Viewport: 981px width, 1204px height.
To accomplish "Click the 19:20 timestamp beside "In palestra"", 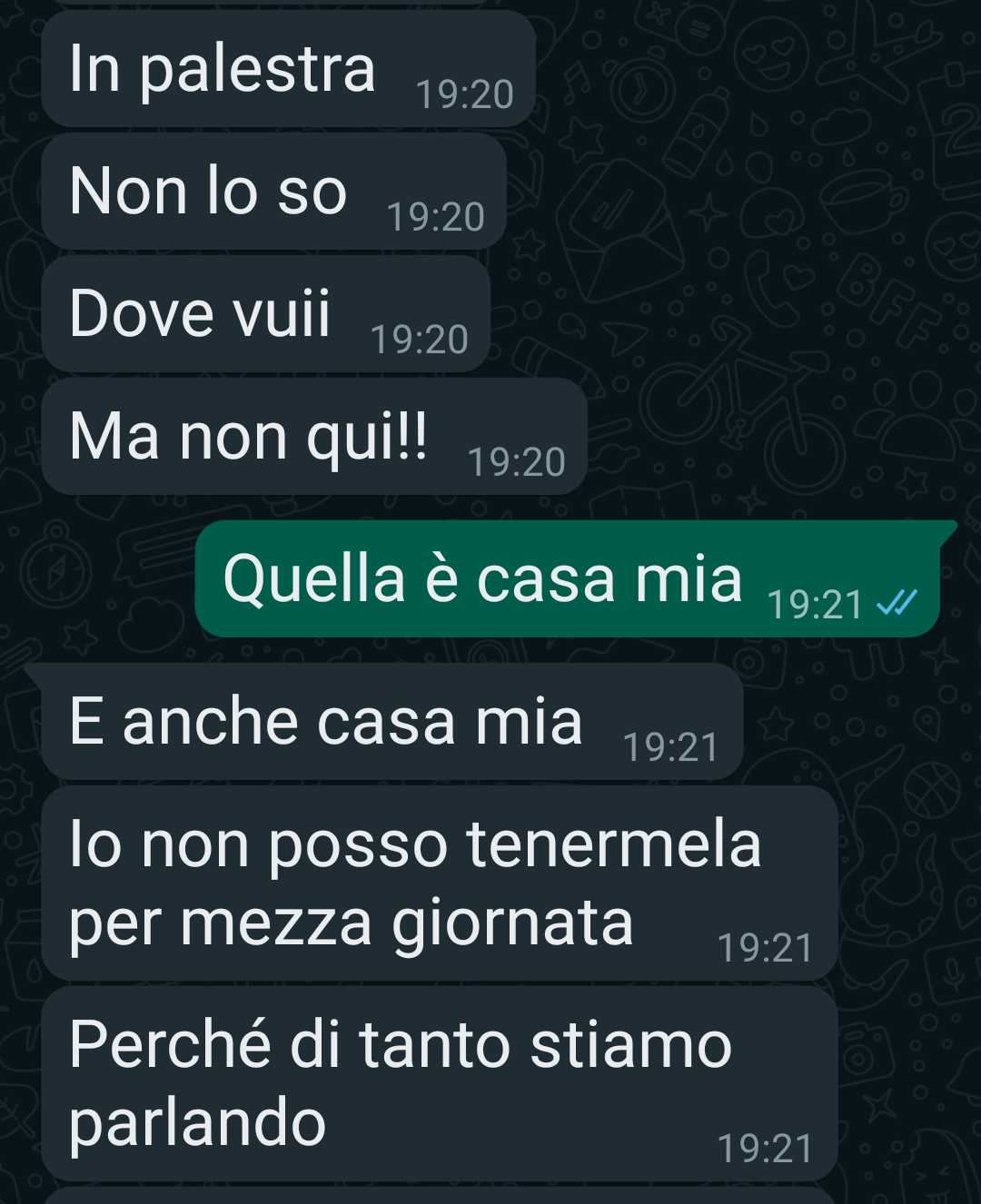I will pos(465,94).
